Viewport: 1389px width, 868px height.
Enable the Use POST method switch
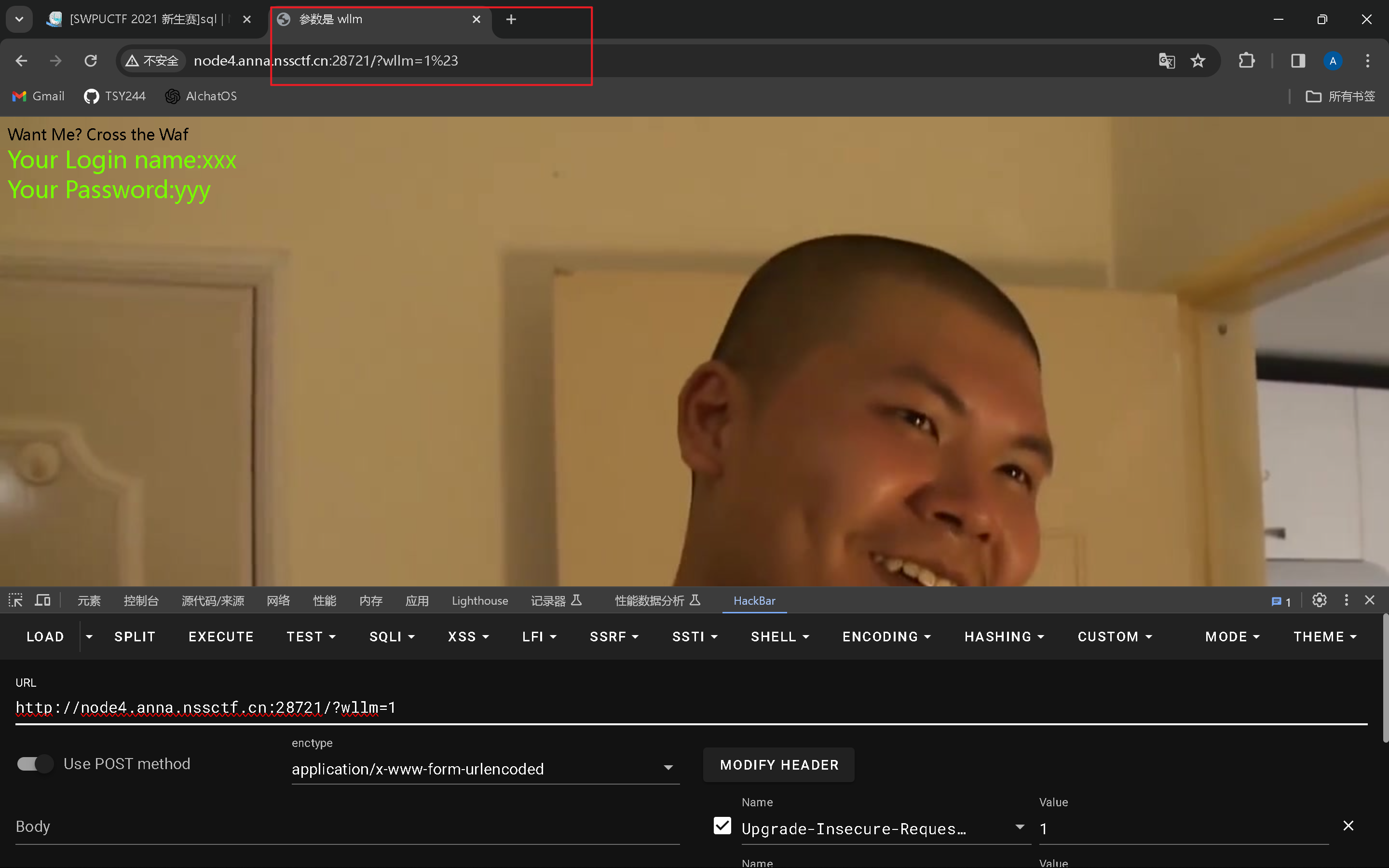[x=35, y=764]
